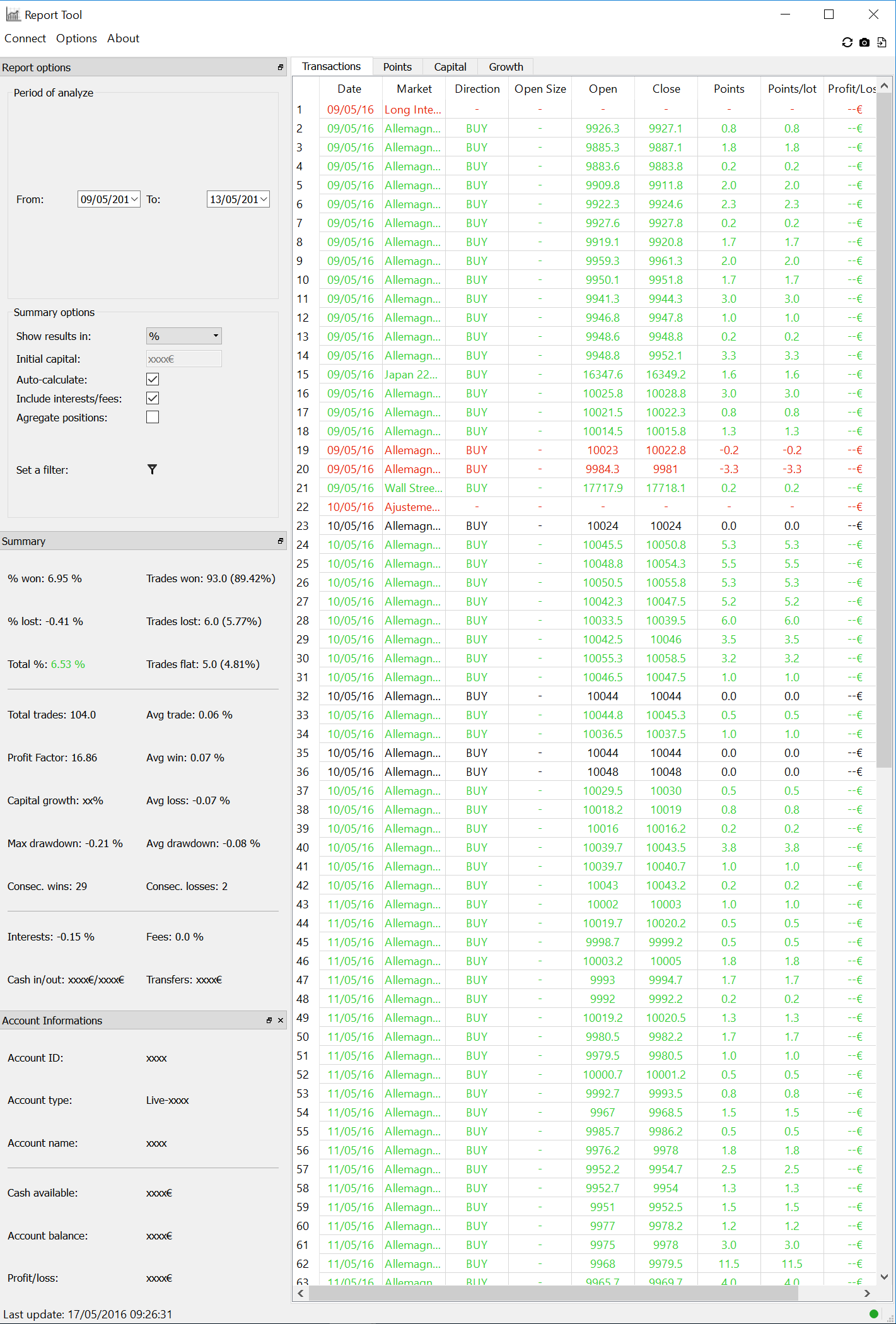Click the Total % 6.53 % value
This screenshot has height=1324, width=896.
pos(67,664)
